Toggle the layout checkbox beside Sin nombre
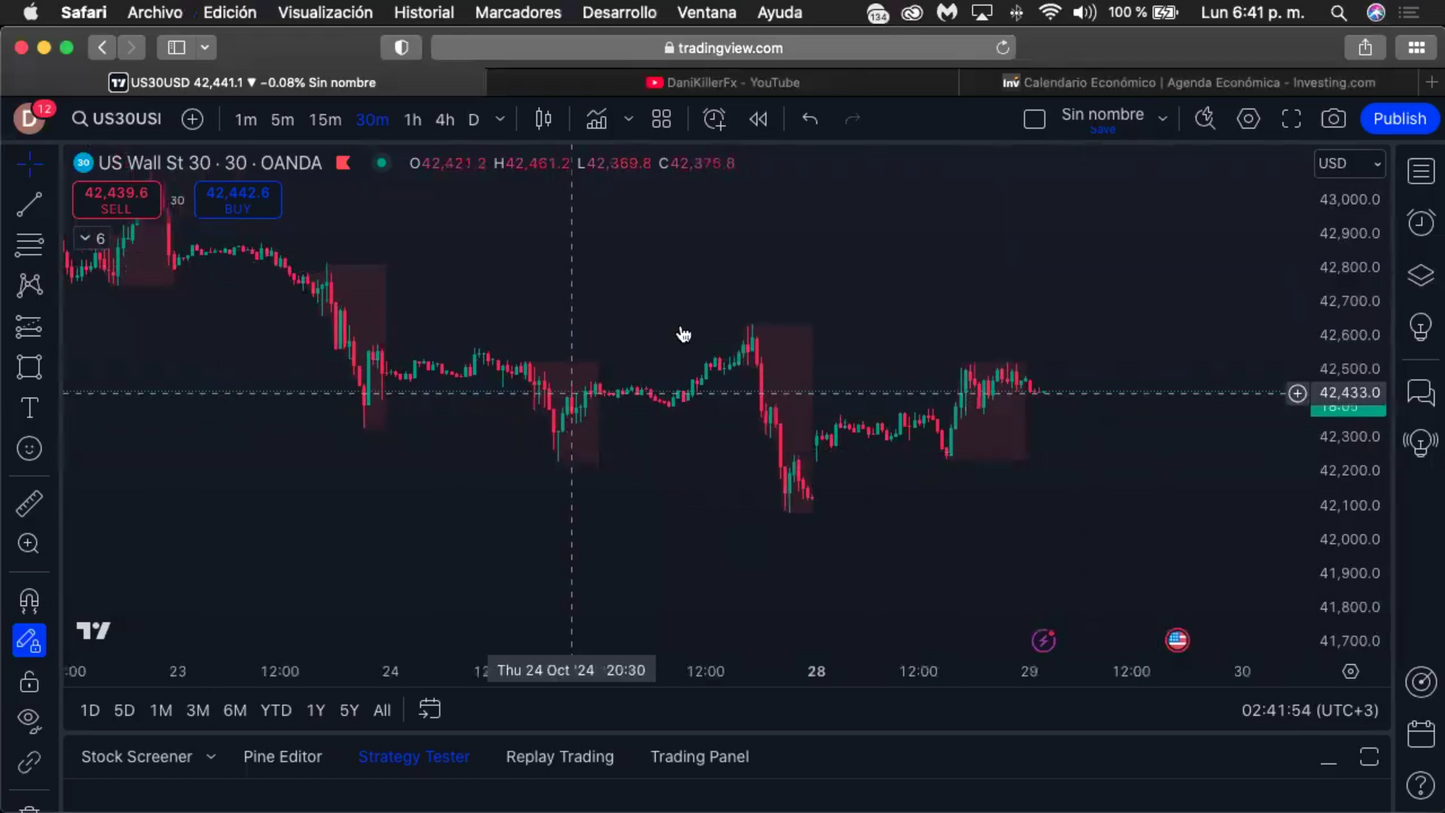This screenshot has width=1445, height=813. coord(1035,118)
